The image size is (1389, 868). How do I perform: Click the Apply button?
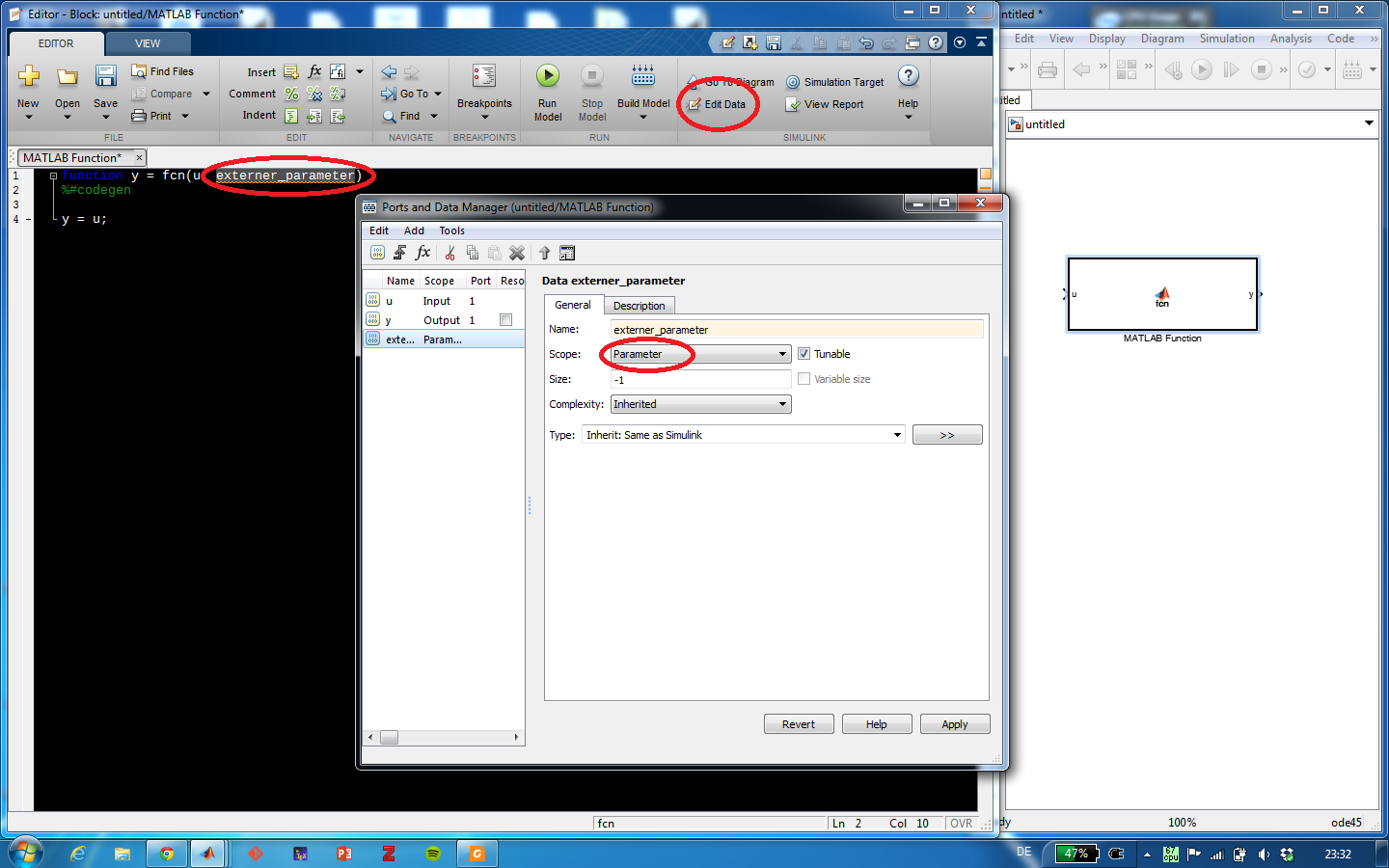click(955, 724)
